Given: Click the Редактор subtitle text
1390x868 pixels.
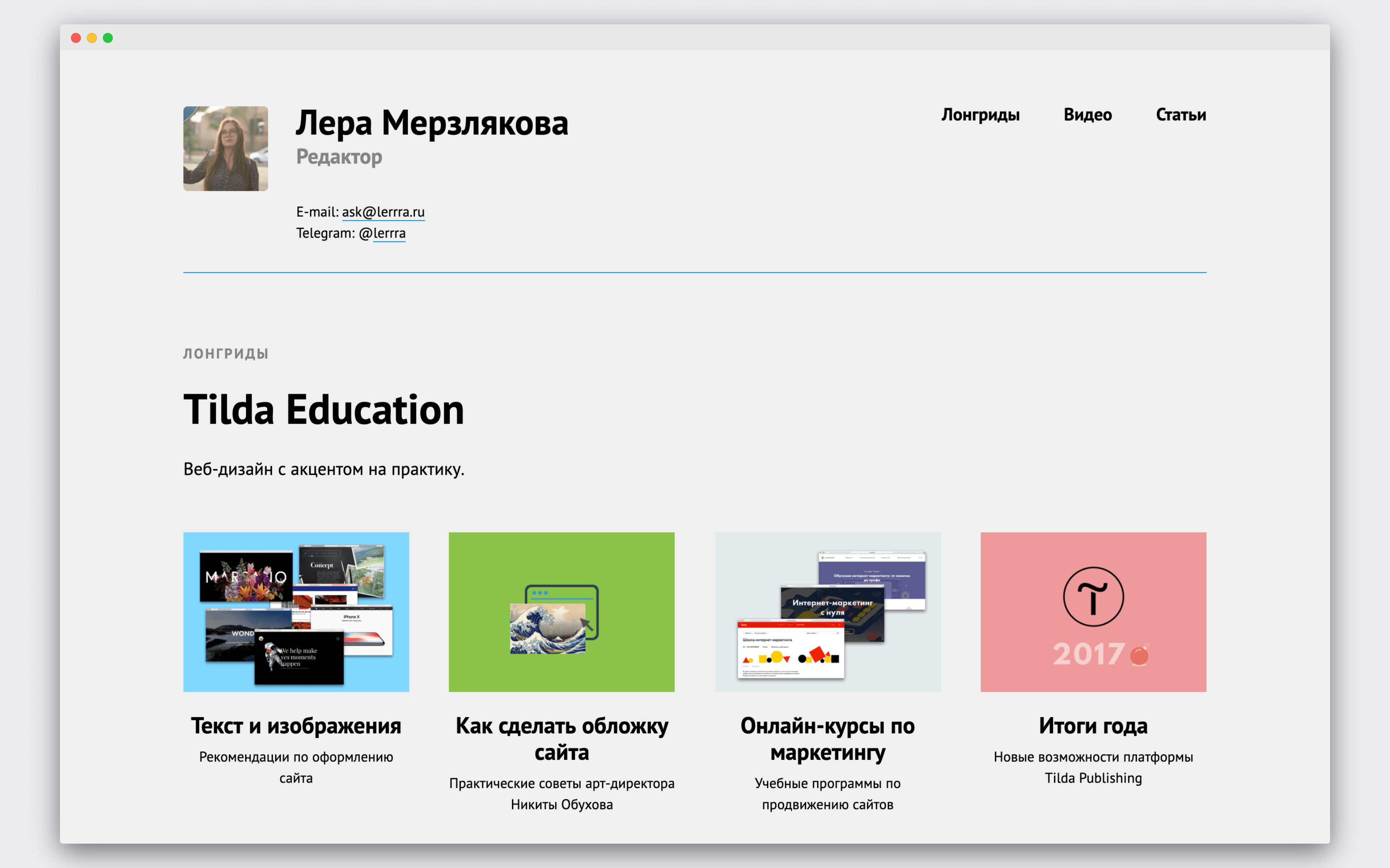Looking at the screenshot, I should 339,157.
